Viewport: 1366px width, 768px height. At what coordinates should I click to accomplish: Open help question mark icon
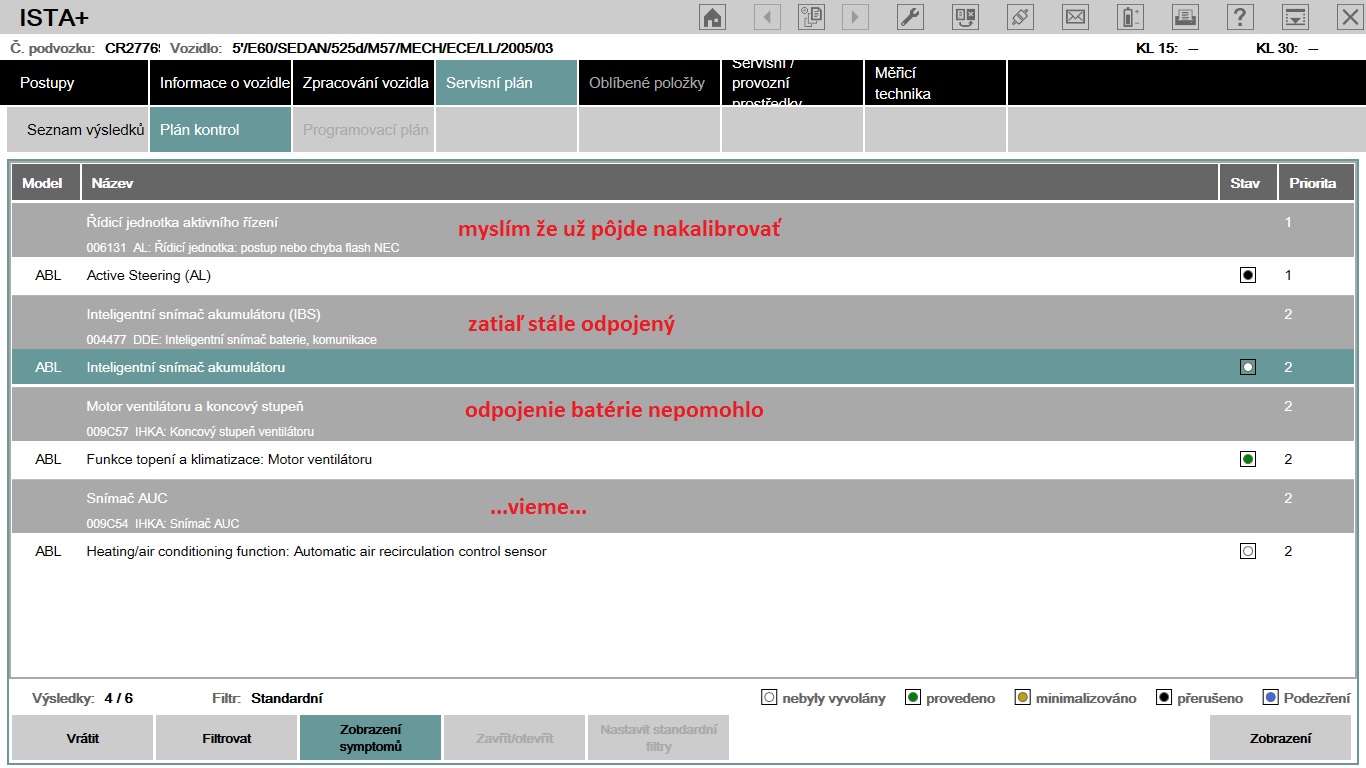tap(1240, 17)
